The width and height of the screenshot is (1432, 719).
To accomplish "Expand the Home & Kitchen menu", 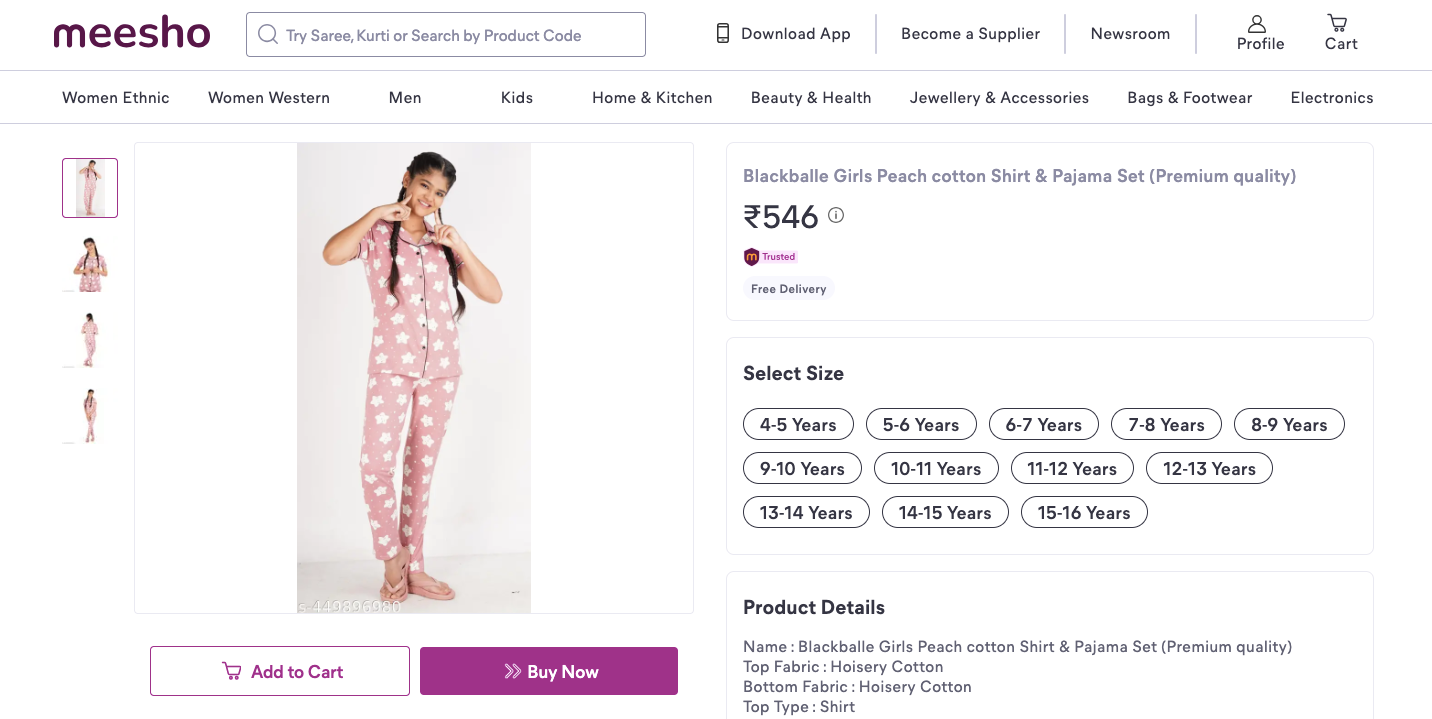I will pos(652,98).
